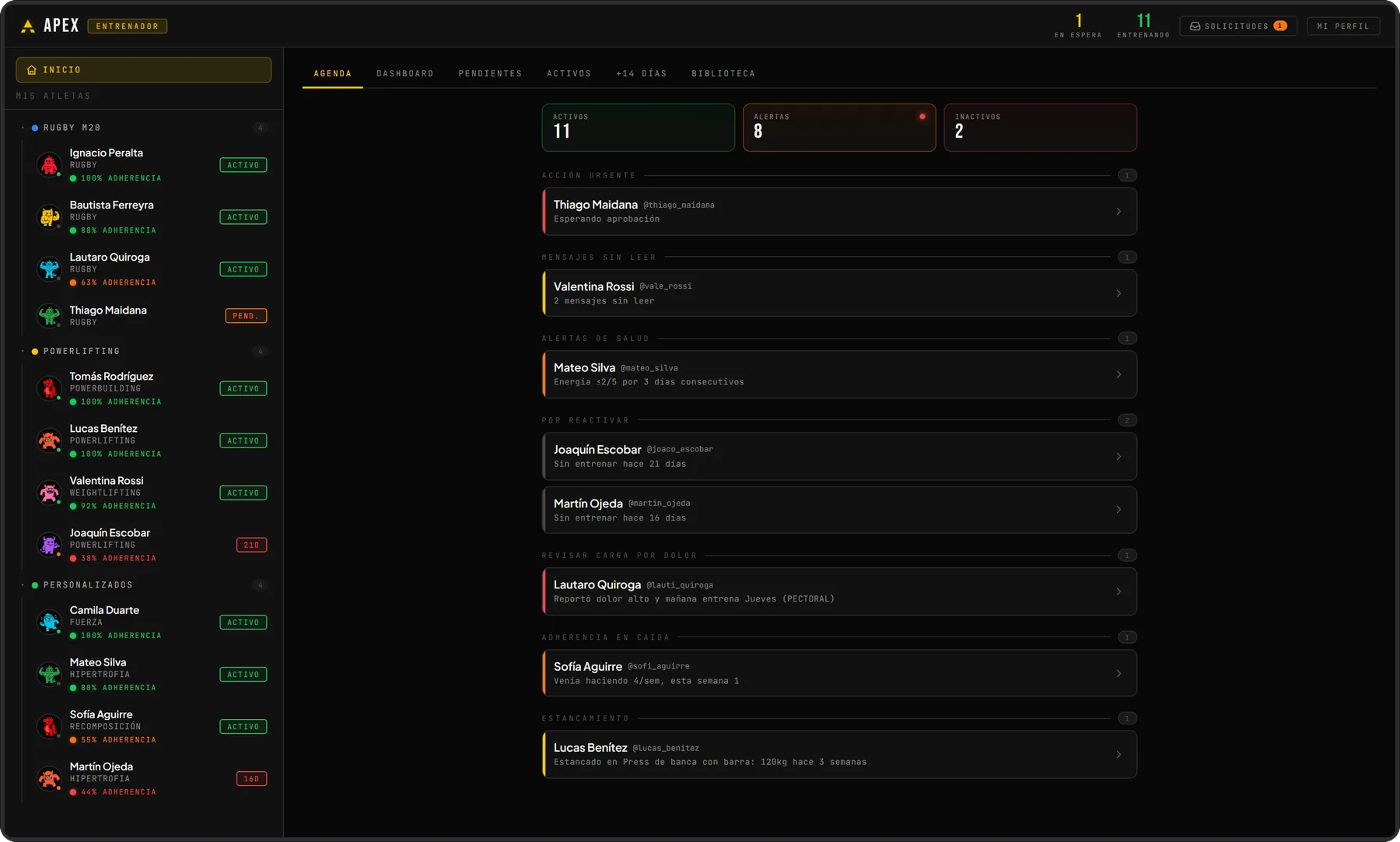The image size is (1400, 842).
Task: Select the Agenda tab
Action: coord(333,74)
